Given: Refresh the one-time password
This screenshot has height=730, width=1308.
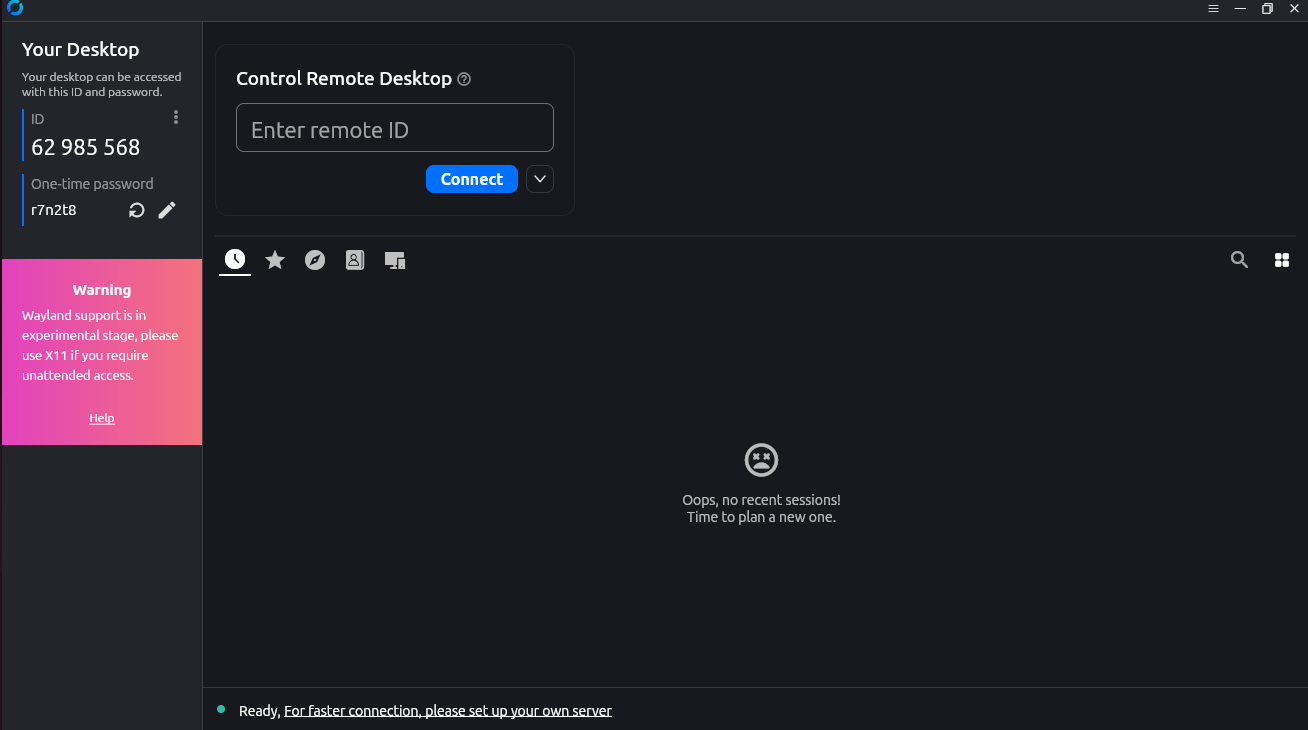Looking at the screenshot, I should pyautogui.click(x=137, y=210).
